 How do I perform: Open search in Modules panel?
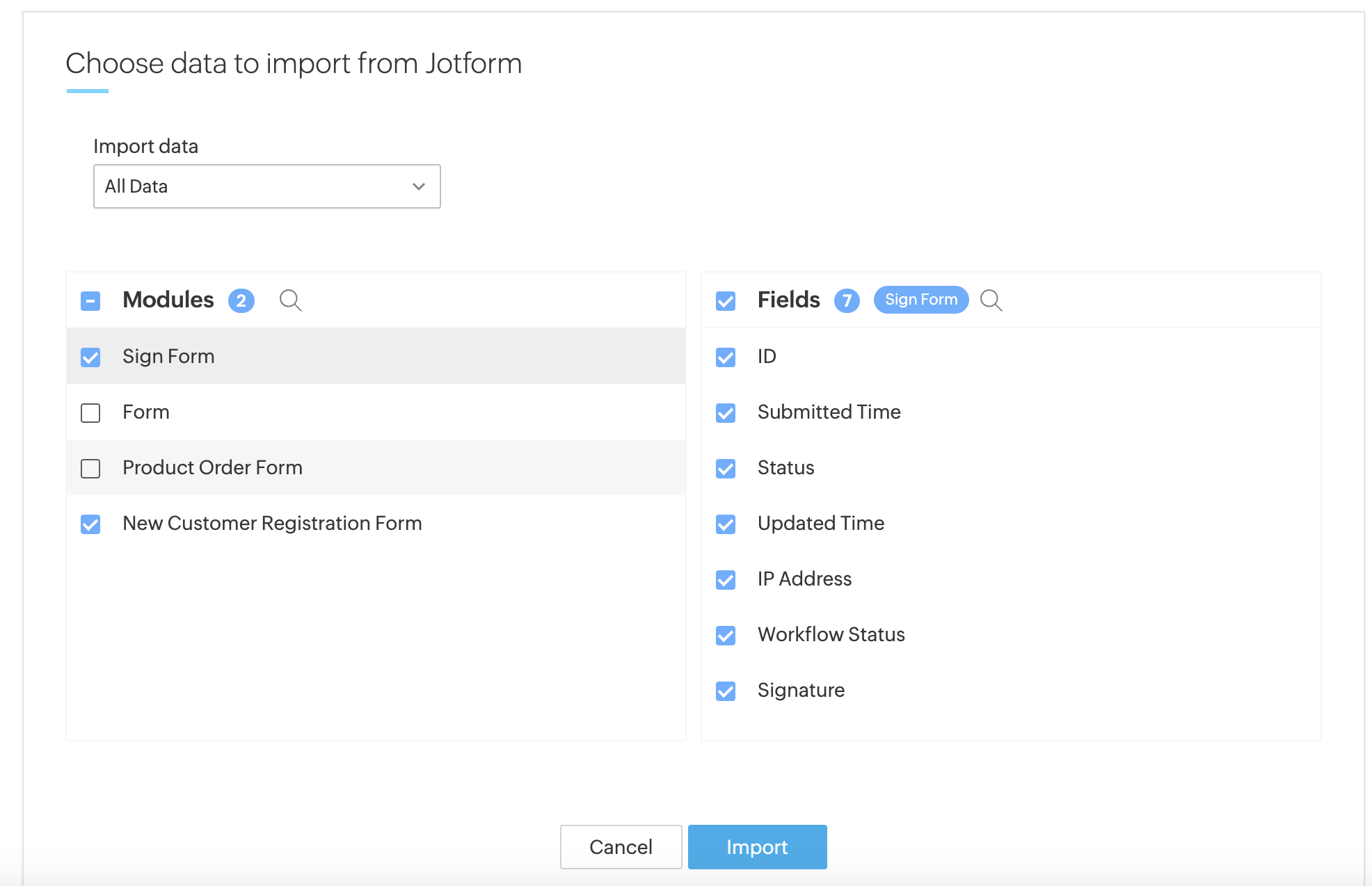290,300
